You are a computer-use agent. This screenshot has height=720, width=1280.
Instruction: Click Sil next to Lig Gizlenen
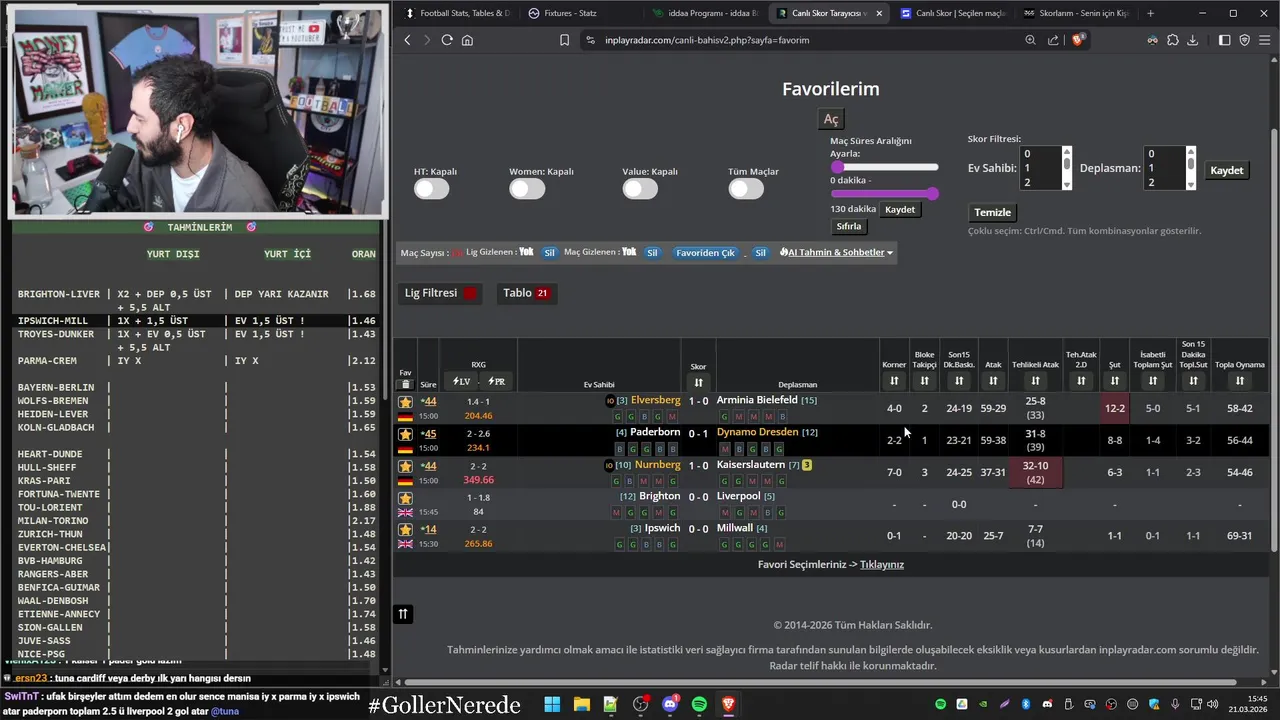549,253
